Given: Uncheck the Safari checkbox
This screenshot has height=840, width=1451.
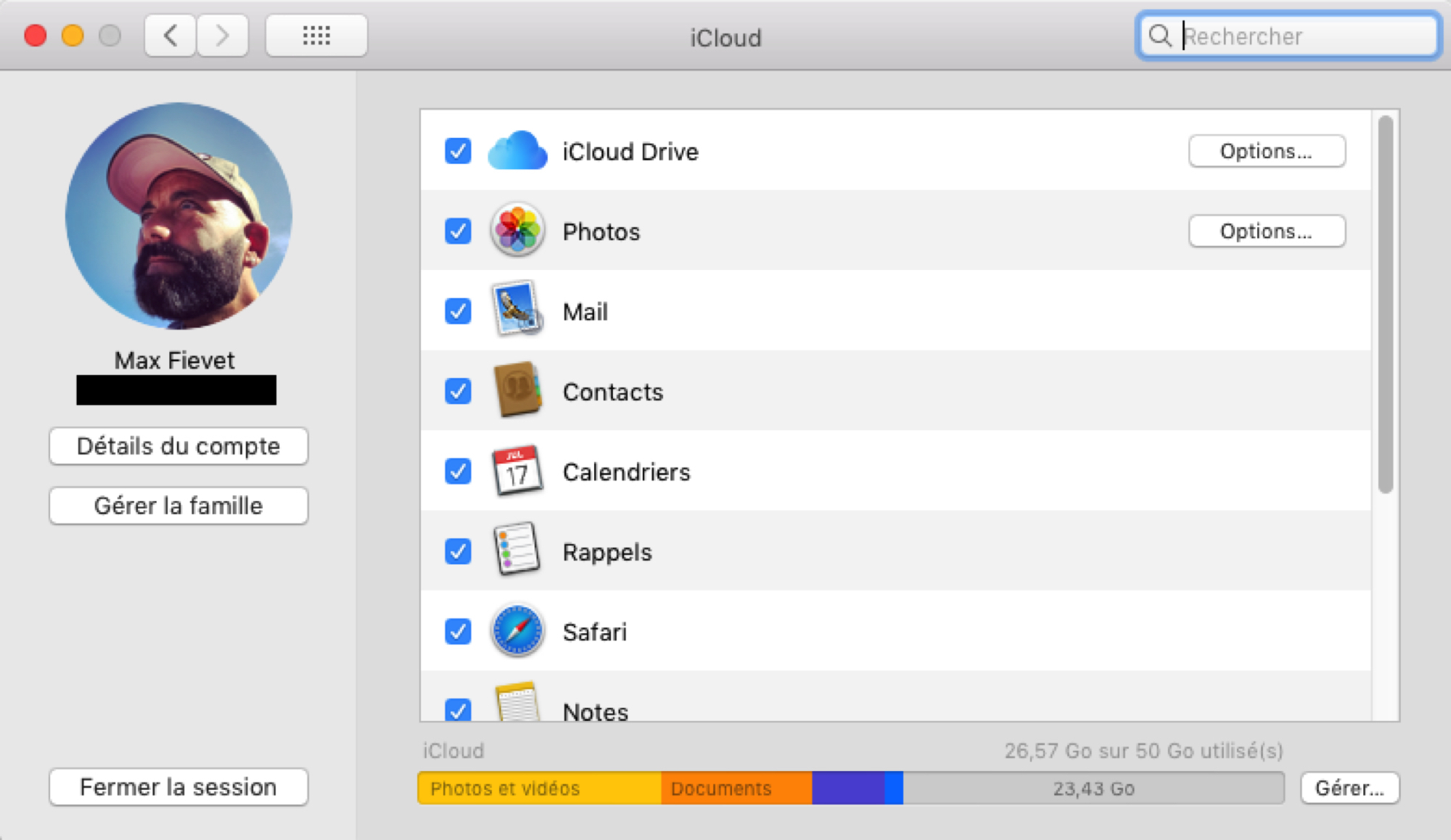Looking at the screenshot, I should [x=458, y=631].
